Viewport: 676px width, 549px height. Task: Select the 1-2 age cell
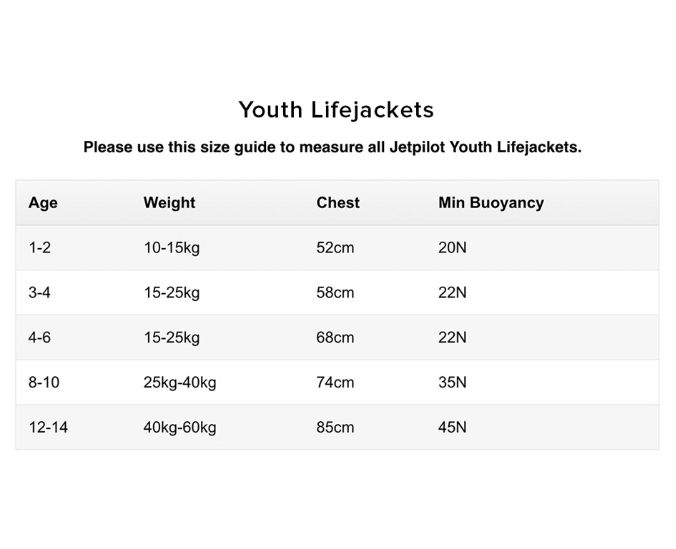40,248
